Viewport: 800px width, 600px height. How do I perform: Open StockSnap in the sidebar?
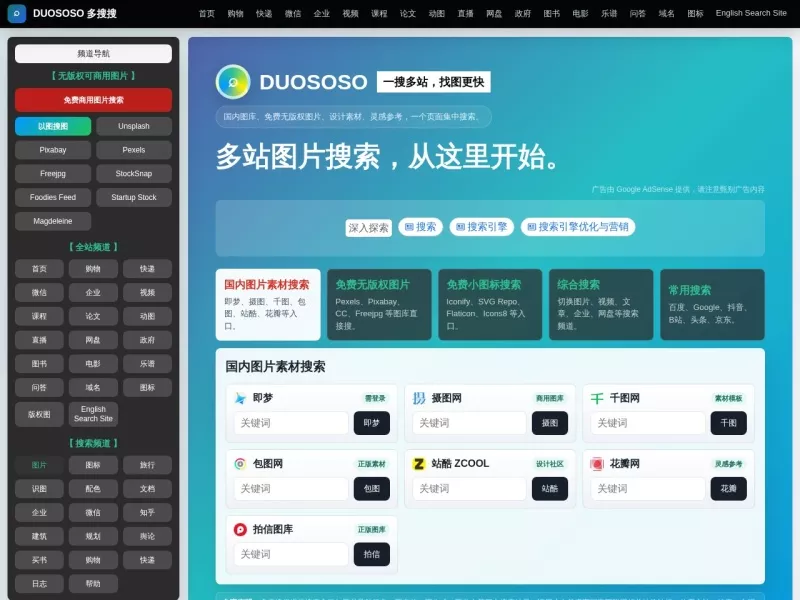pos(134,173)
